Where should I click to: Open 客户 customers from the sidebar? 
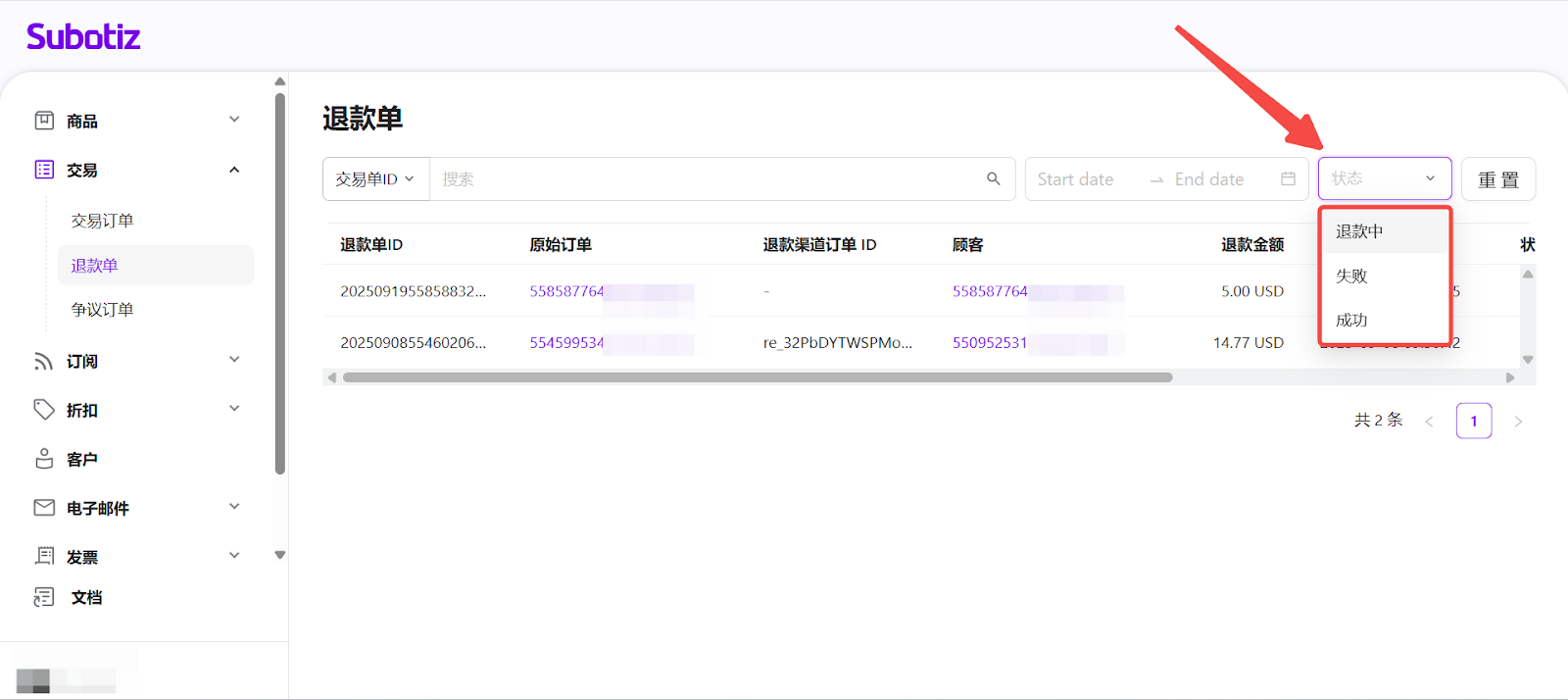tap(81, 459)
